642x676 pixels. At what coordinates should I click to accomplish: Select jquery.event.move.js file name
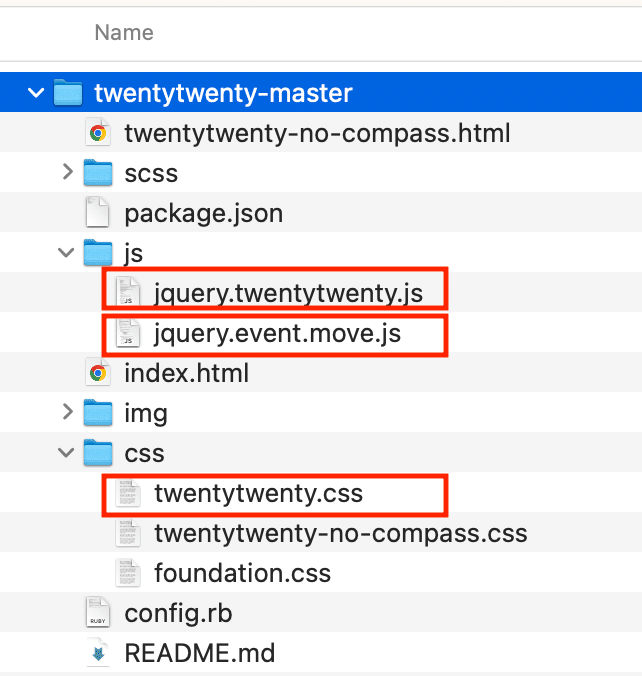[277, 334]
